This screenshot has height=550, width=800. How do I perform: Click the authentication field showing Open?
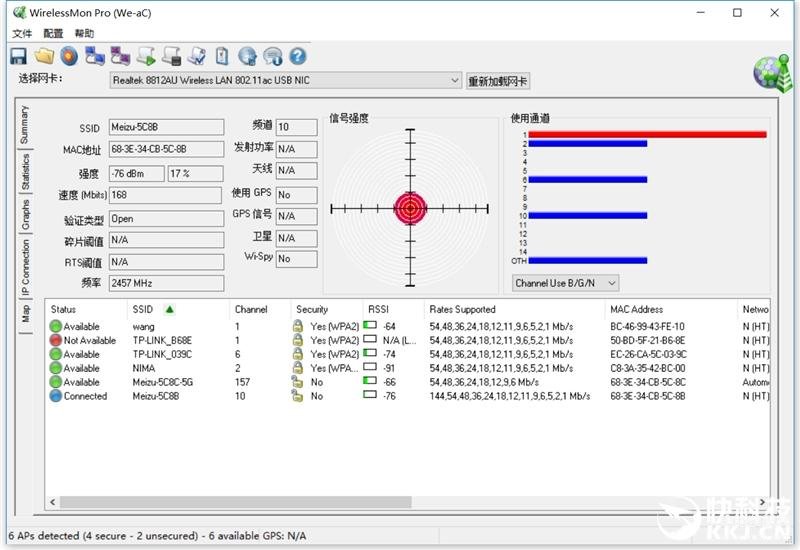(x=166, y=219)
